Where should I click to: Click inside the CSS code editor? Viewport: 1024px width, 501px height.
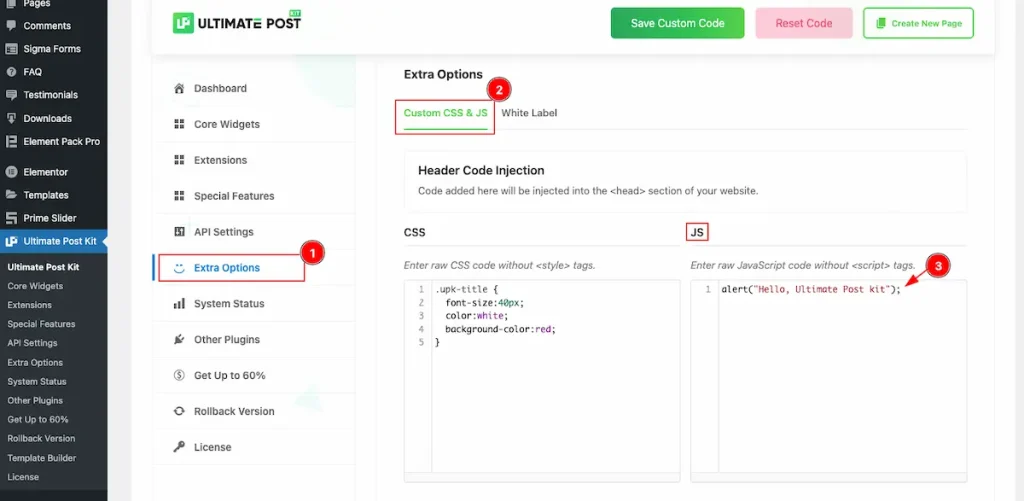pyautogui.click(x=555, y=400)
